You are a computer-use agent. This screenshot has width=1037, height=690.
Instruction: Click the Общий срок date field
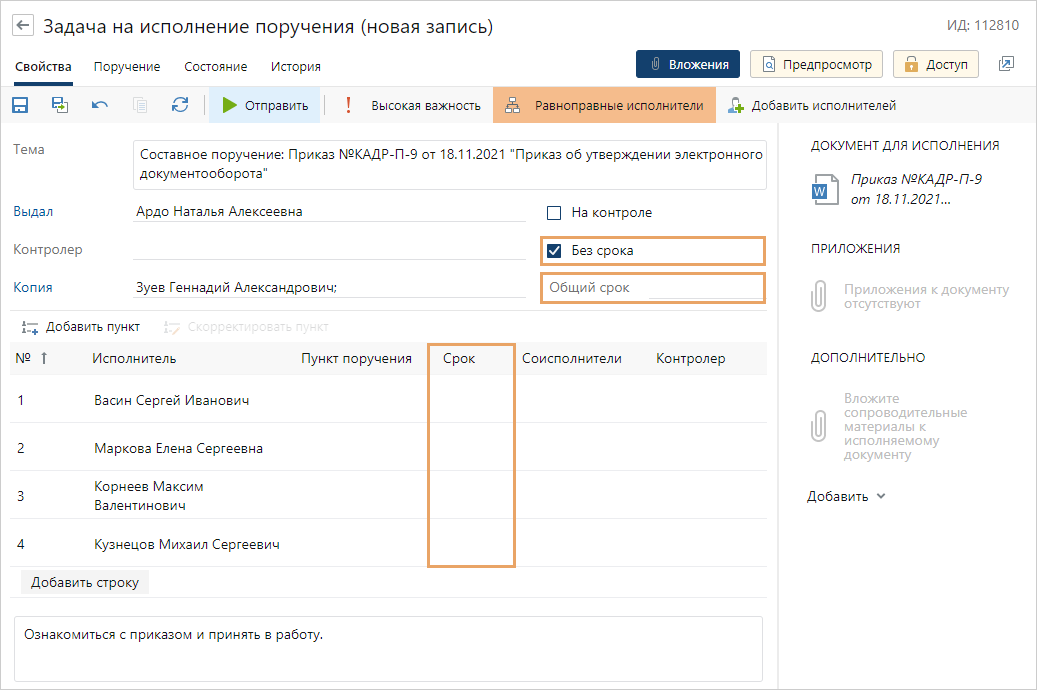point(652,288)
